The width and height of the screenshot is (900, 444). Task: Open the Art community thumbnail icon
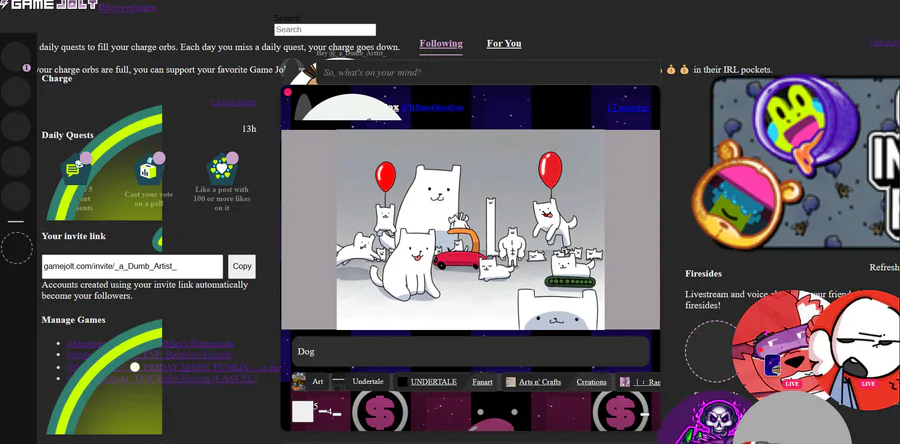pyautogui.click(x=298, y=381)
